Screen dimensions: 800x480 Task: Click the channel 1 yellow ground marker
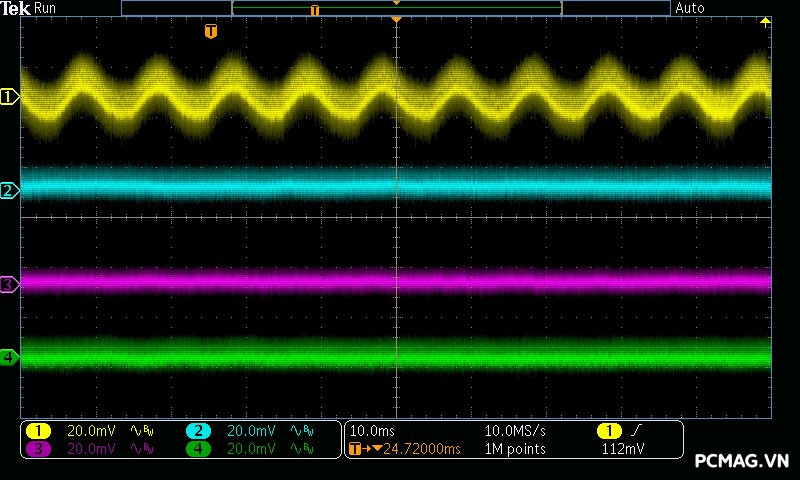click(x=9, y=97)
